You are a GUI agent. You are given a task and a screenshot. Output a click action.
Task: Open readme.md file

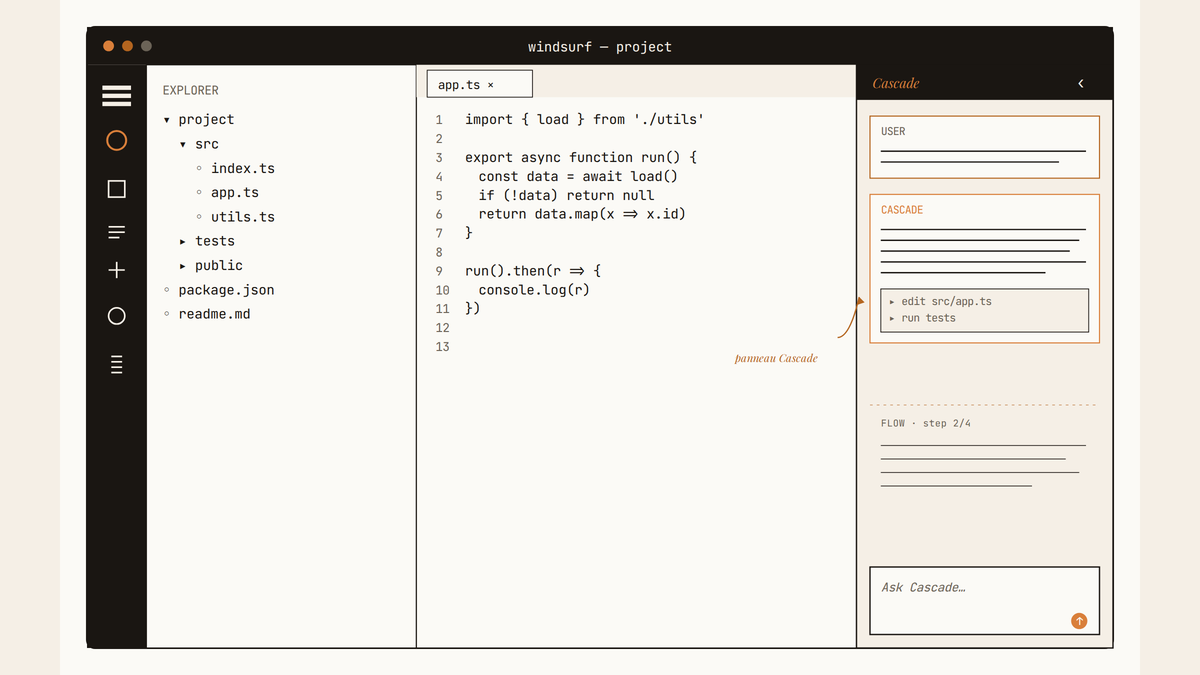(214, 314)
